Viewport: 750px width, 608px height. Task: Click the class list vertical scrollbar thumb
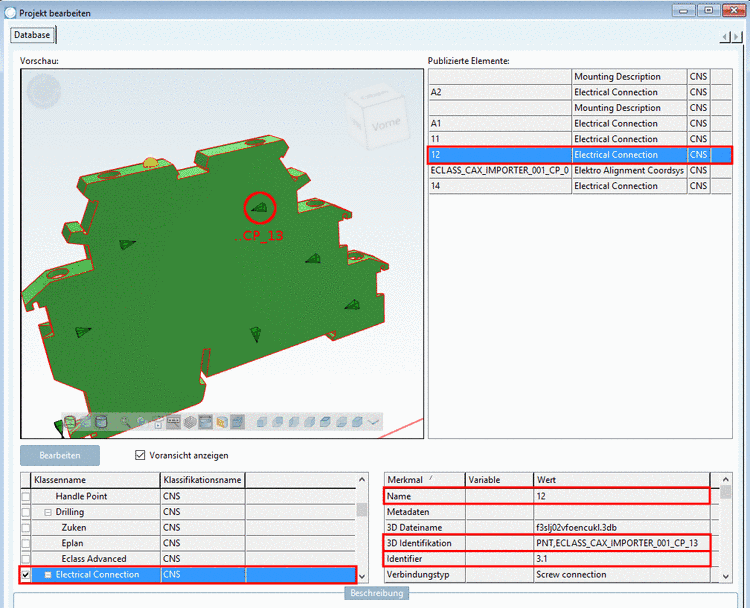point(362,509)
